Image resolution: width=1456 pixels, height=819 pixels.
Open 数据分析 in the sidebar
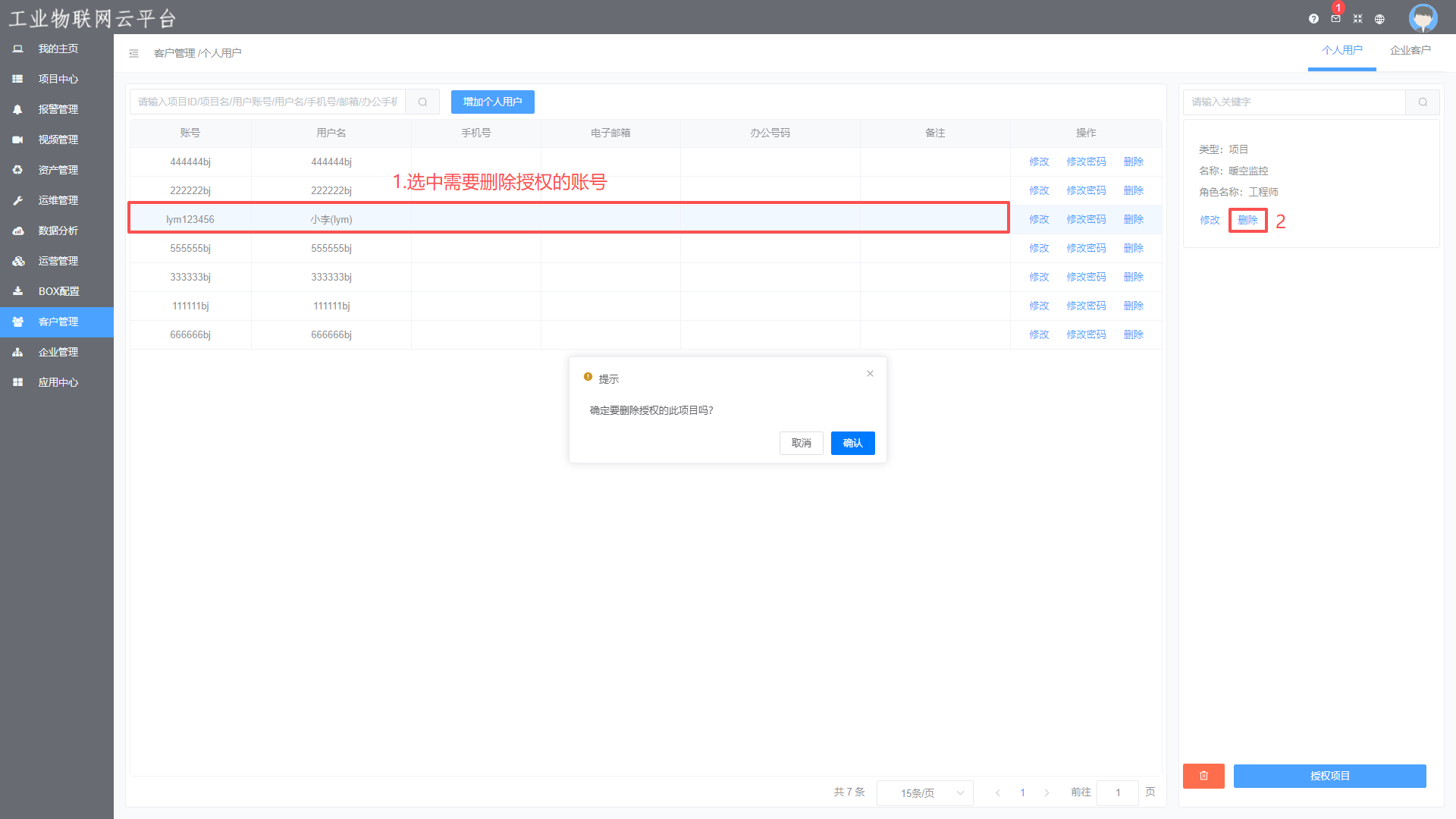point(58,231)
